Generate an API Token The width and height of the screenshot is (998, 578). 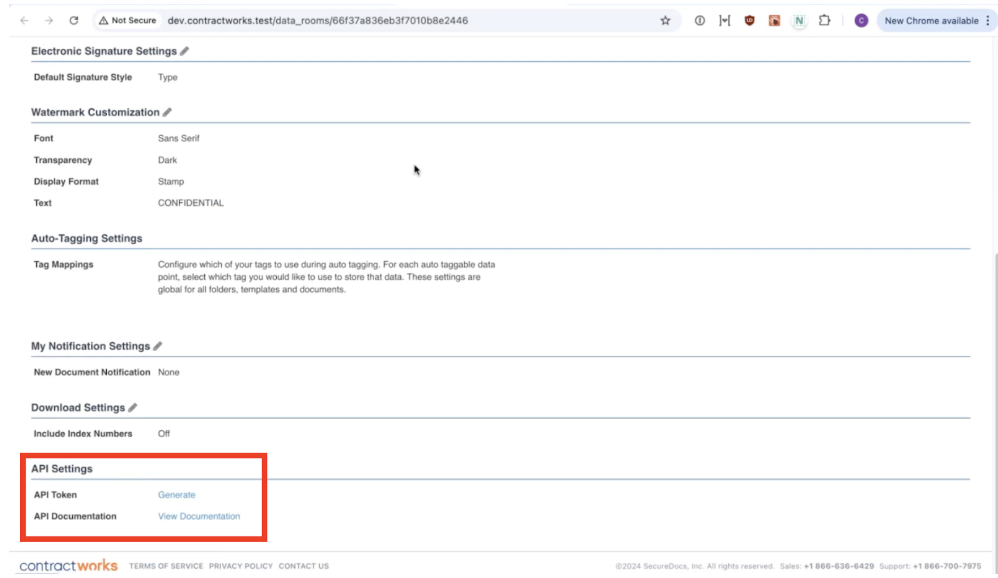[176, 494]
